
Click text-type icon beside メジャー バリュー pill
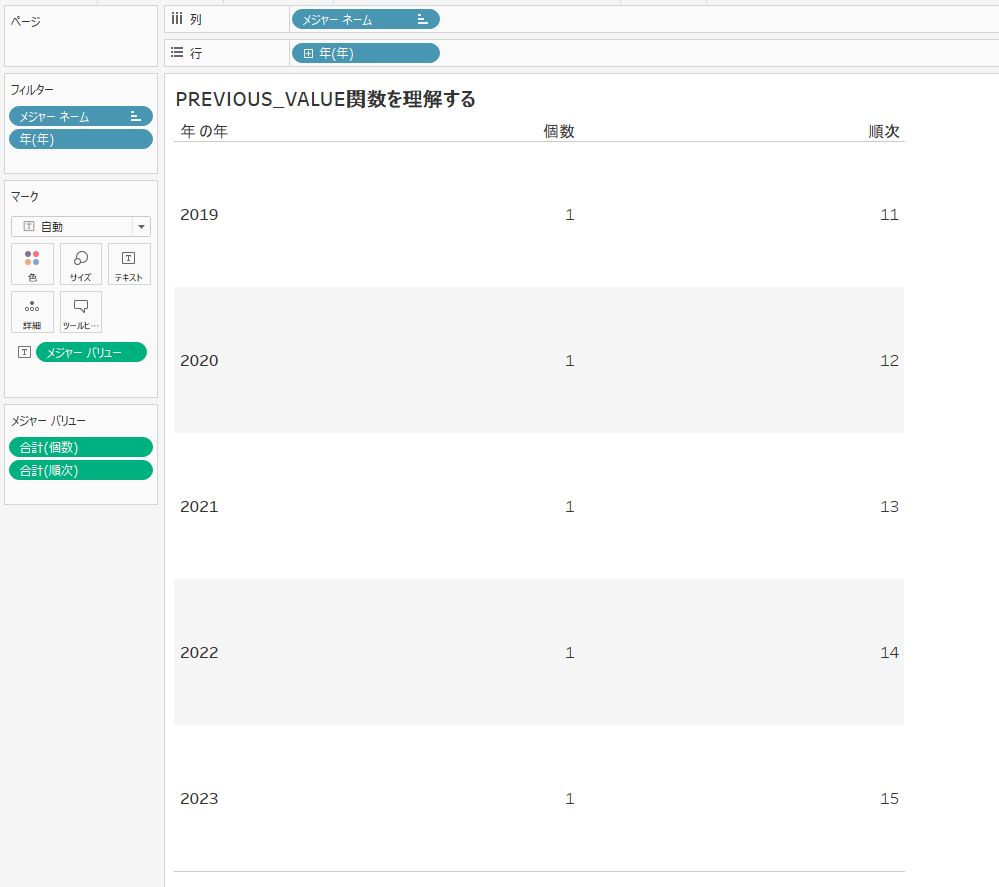click(25, 352)
